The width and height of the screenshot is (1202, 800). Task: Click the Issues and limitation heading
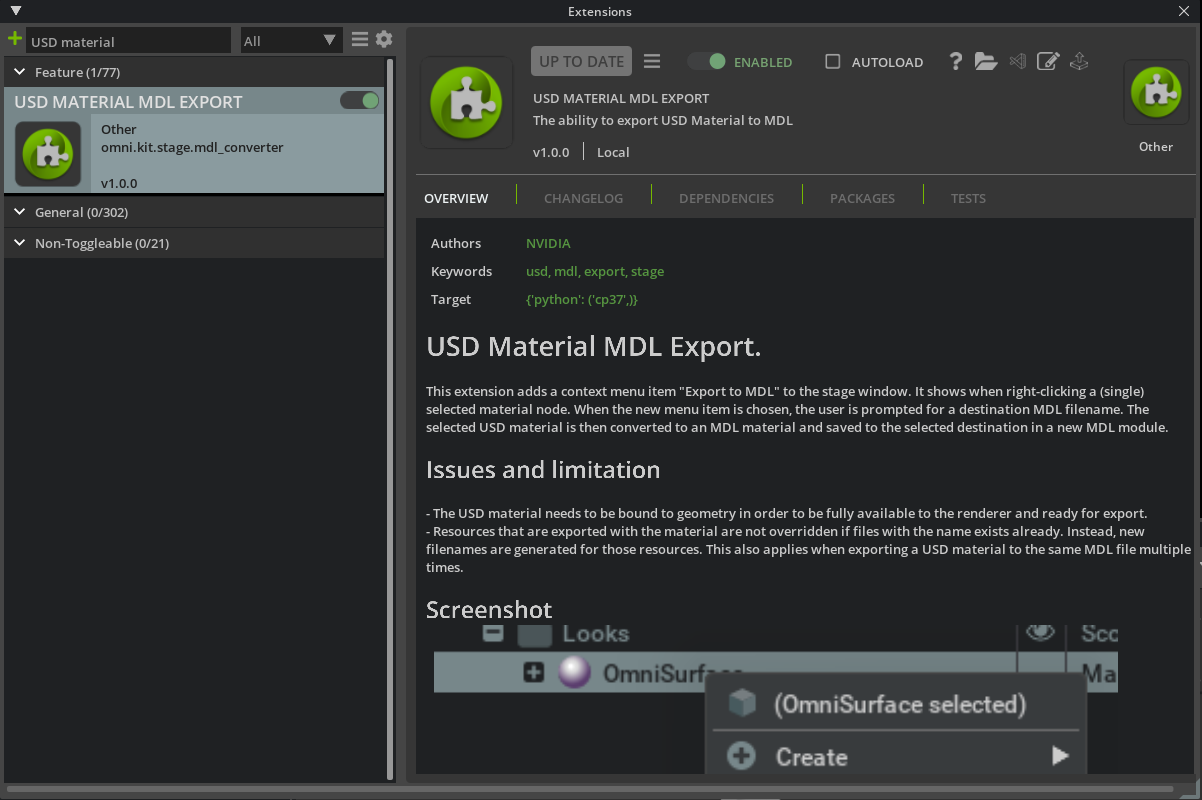click(543, 470)
